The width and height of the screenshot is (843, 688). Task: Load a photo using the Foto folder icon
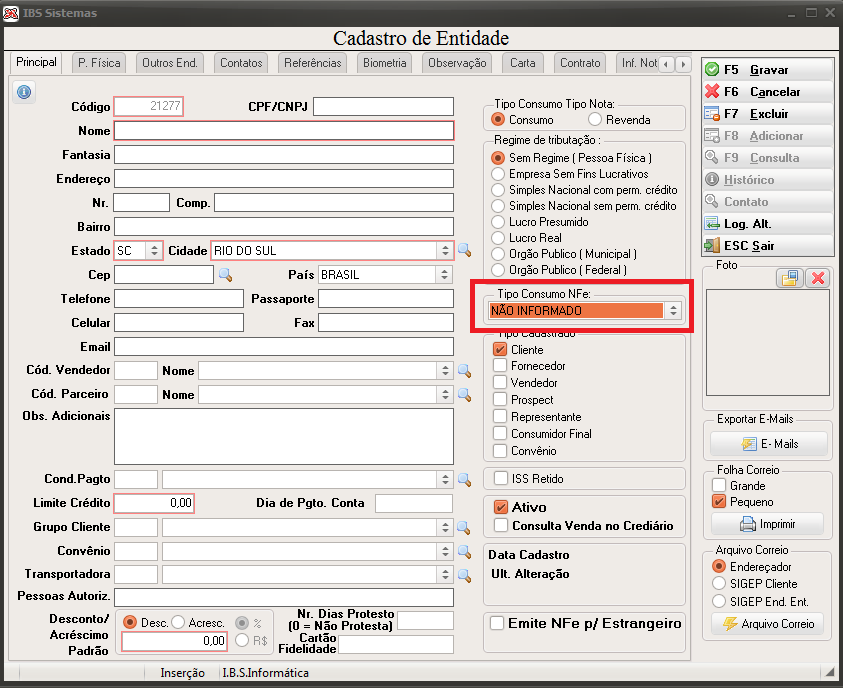790,278
